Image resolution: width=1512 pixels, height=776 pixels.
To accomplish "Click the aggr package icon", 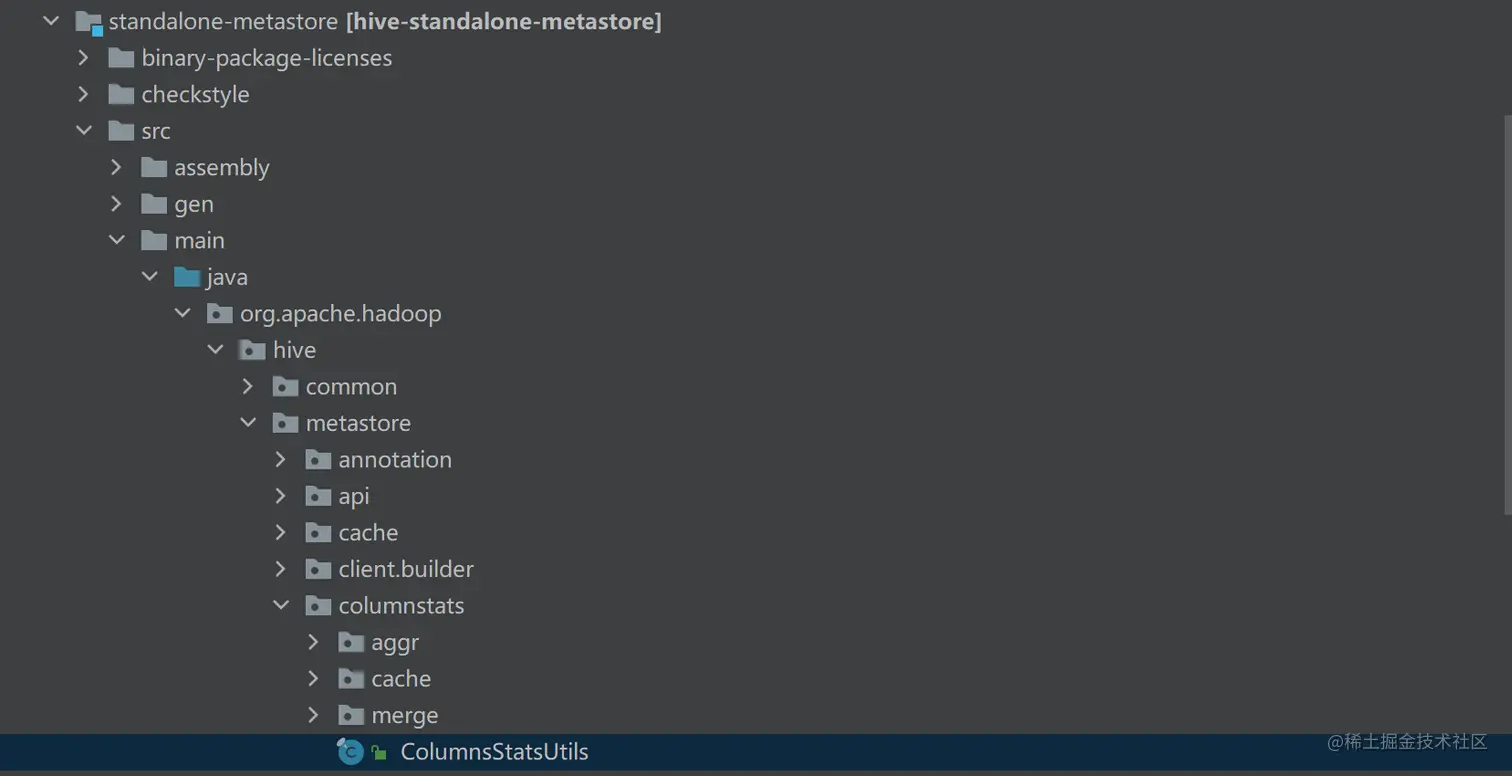I will click(351, 642).
